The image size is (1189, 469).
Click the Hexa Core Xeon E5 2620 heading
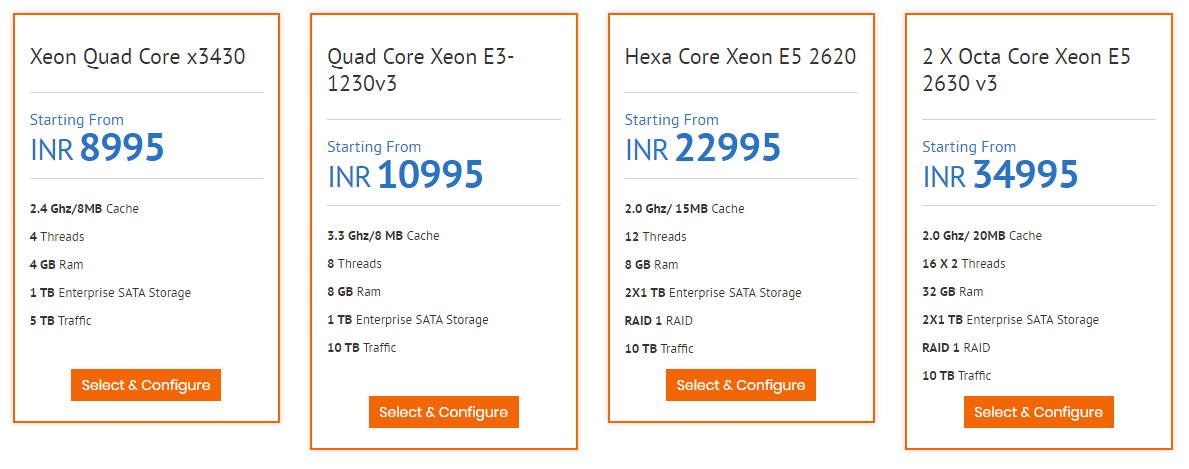740,57
